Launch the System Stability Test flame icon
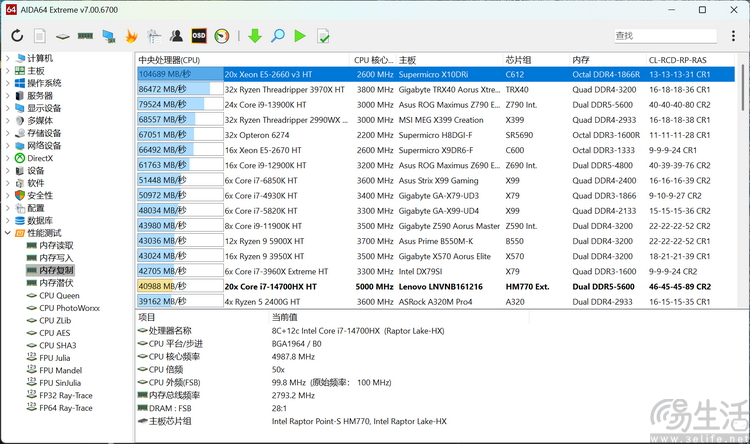Screen dimensions: 750x444 coord(131,36)
